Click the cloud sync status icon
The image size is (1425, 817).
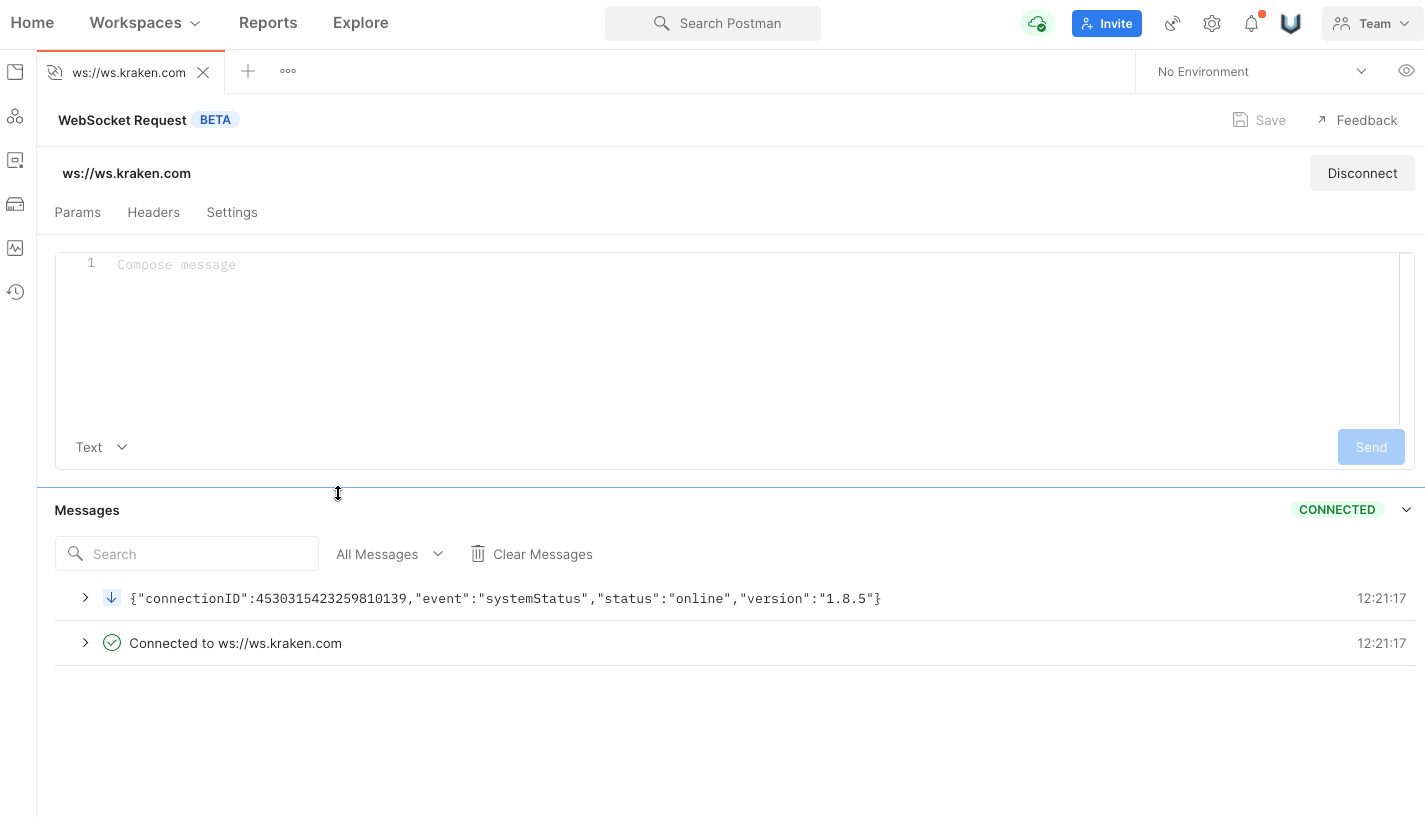(x=1037, y=23)
